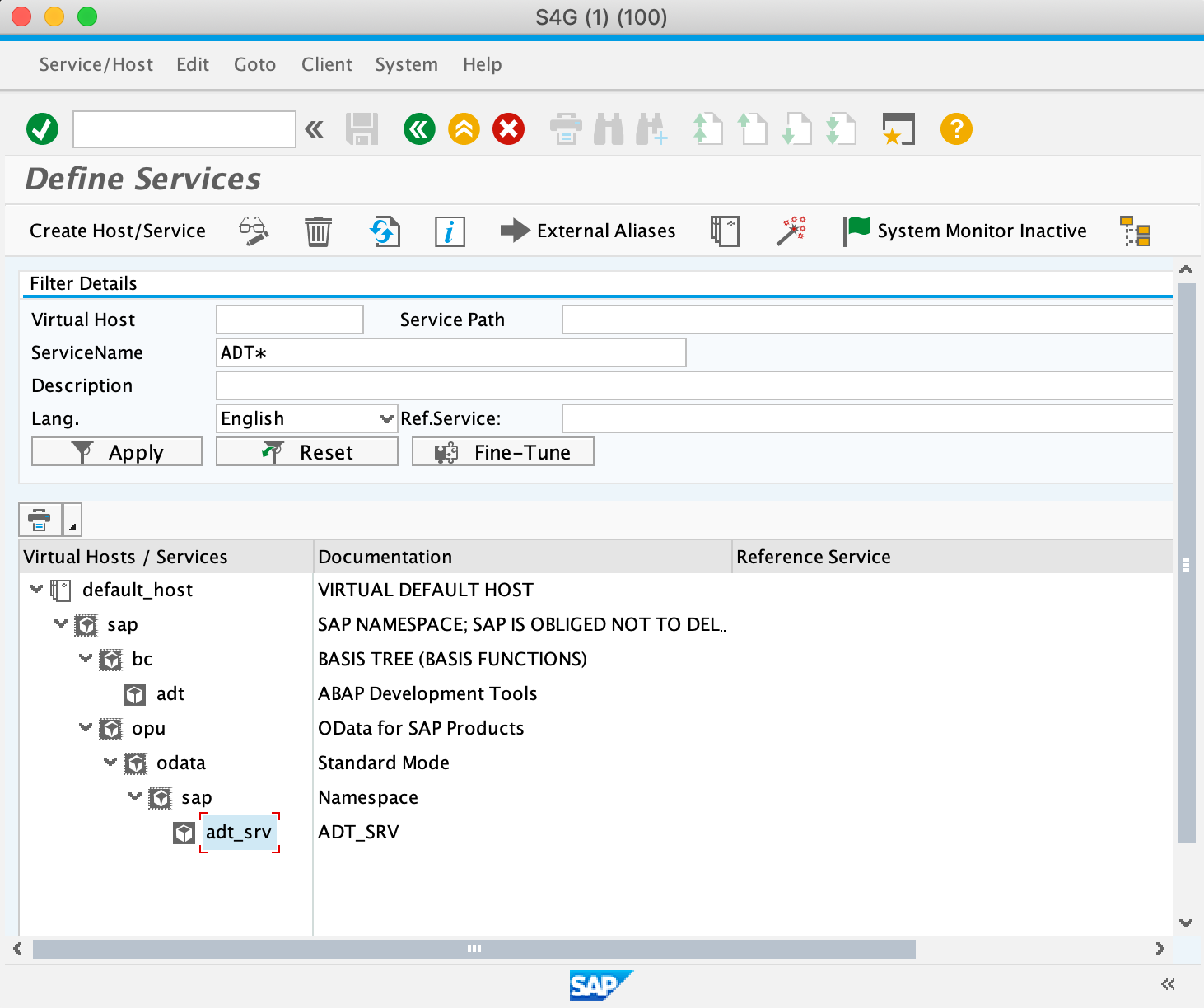Collapse the odata tree node
This screenshot has width=1204, height=1008.
(x=110, y=763)
